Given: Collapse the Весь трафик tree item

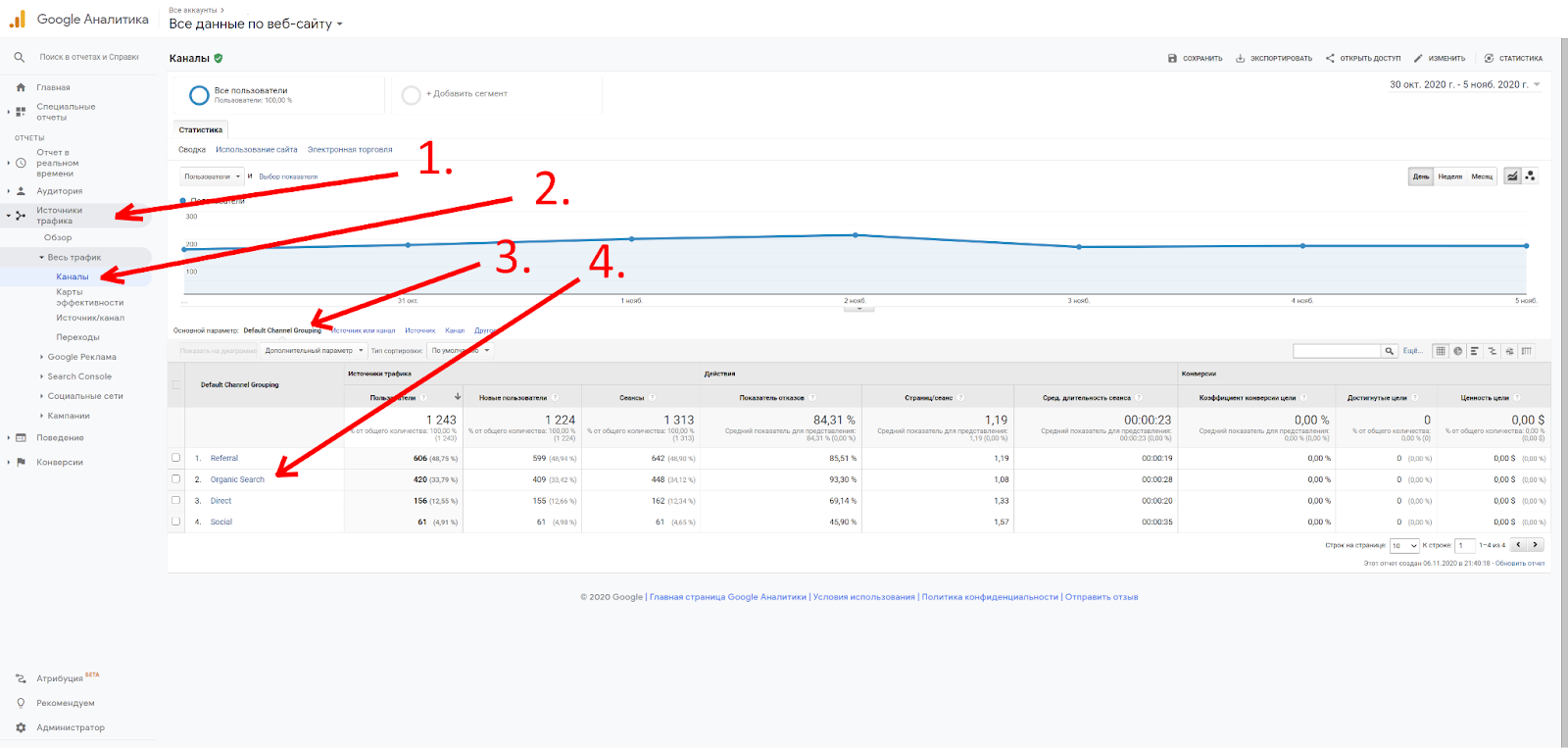Looking at the screenshot, I should 41,258.
